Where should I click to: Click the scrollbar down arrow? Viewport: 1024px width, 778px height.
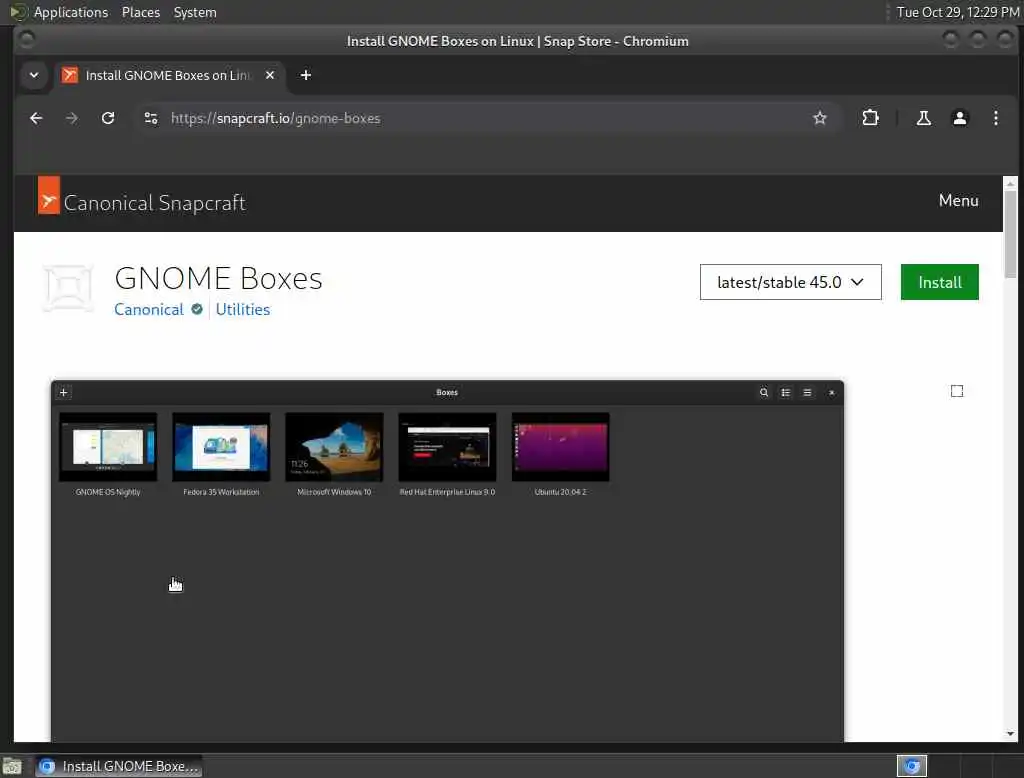pos(1010,734)
